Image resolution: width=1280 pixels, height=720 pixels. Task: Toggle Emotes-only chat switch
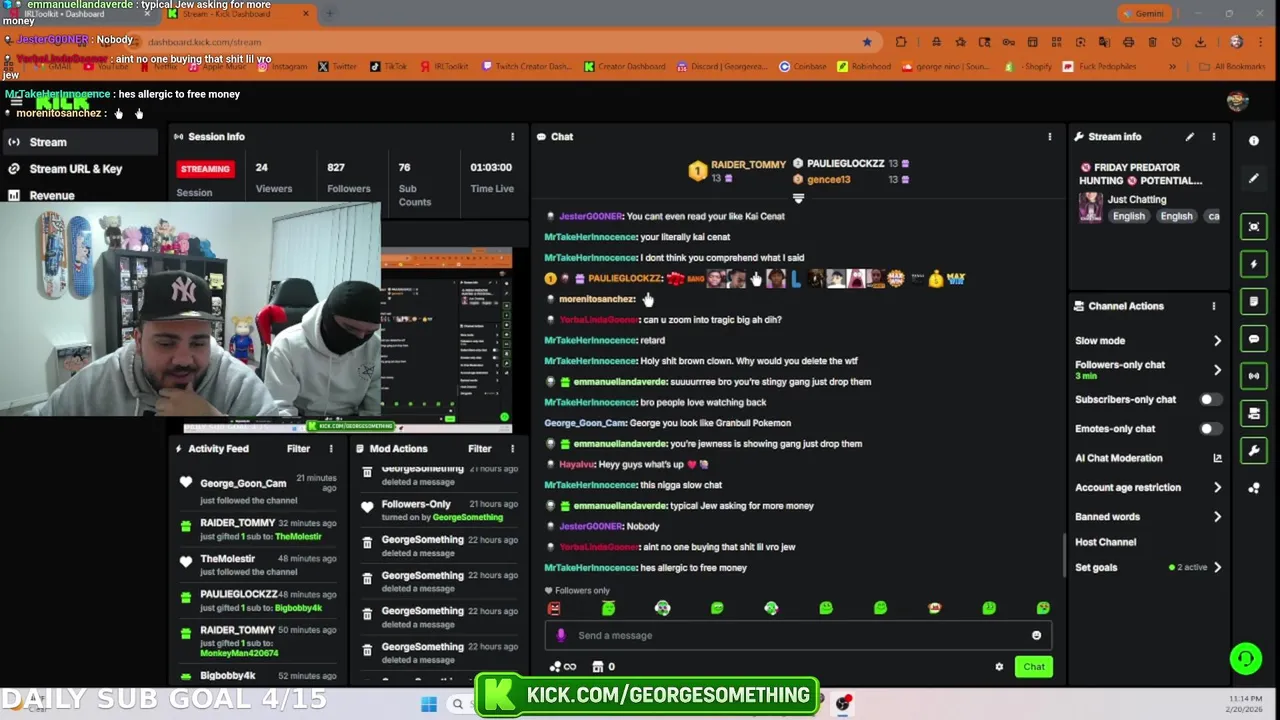pos(1210,429)
